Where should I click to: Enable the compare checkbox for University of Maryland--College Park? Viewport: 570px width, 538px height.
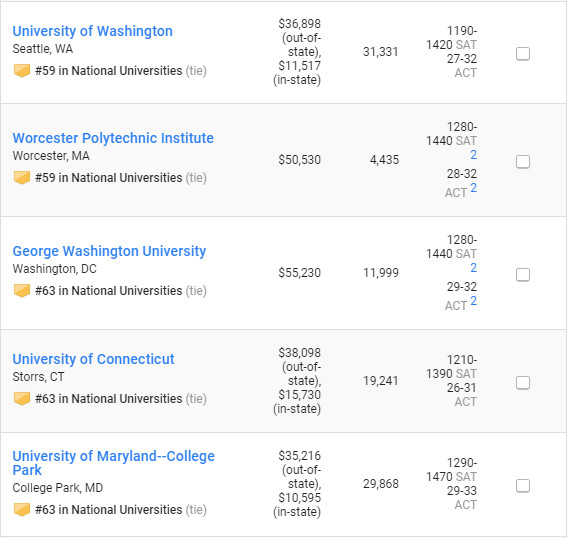pyautogui.click(x=523, y=486)
